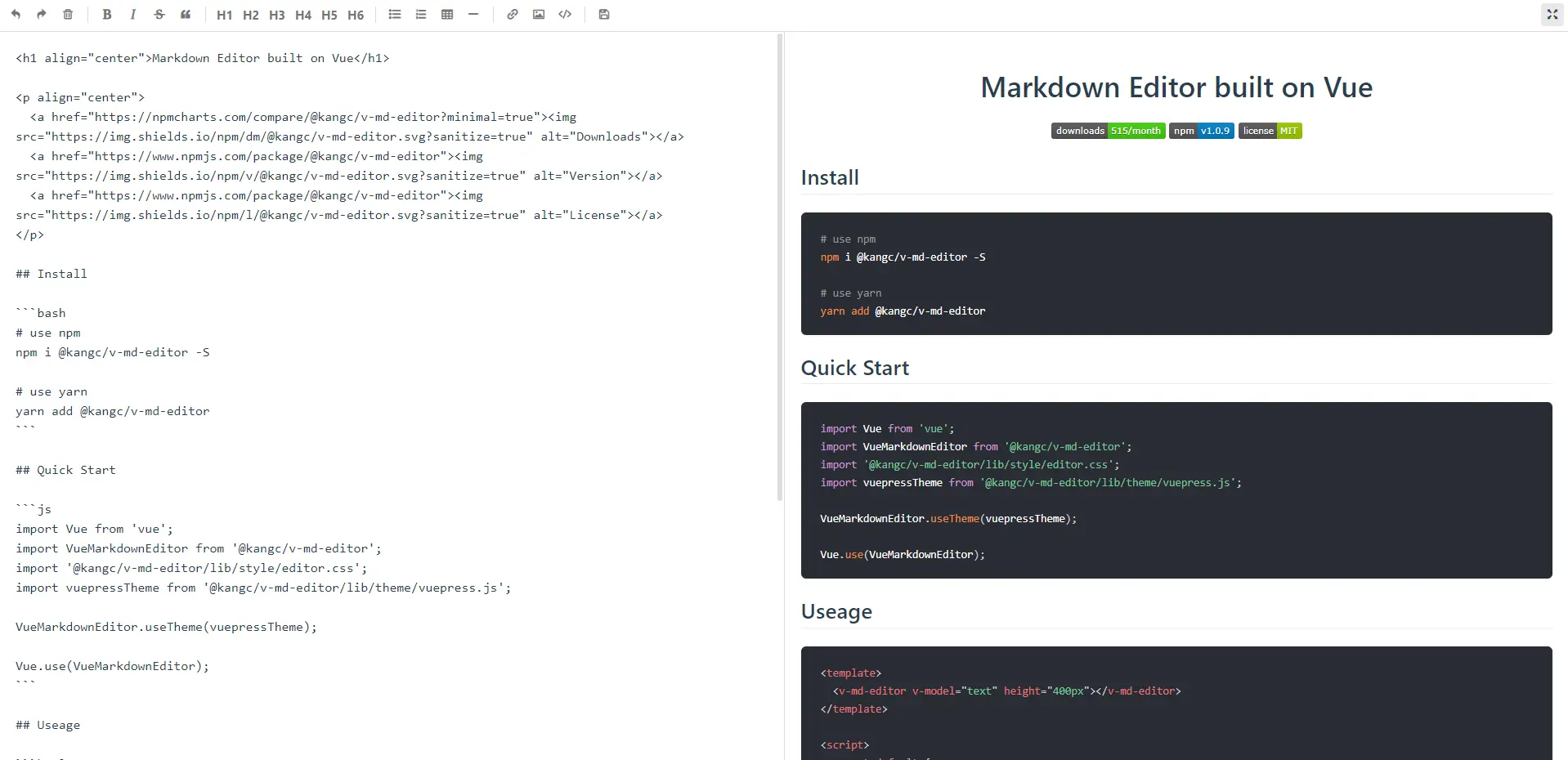Open the downloads 515/month badge
This screenshot has width=1568, height=760.
1108,131
